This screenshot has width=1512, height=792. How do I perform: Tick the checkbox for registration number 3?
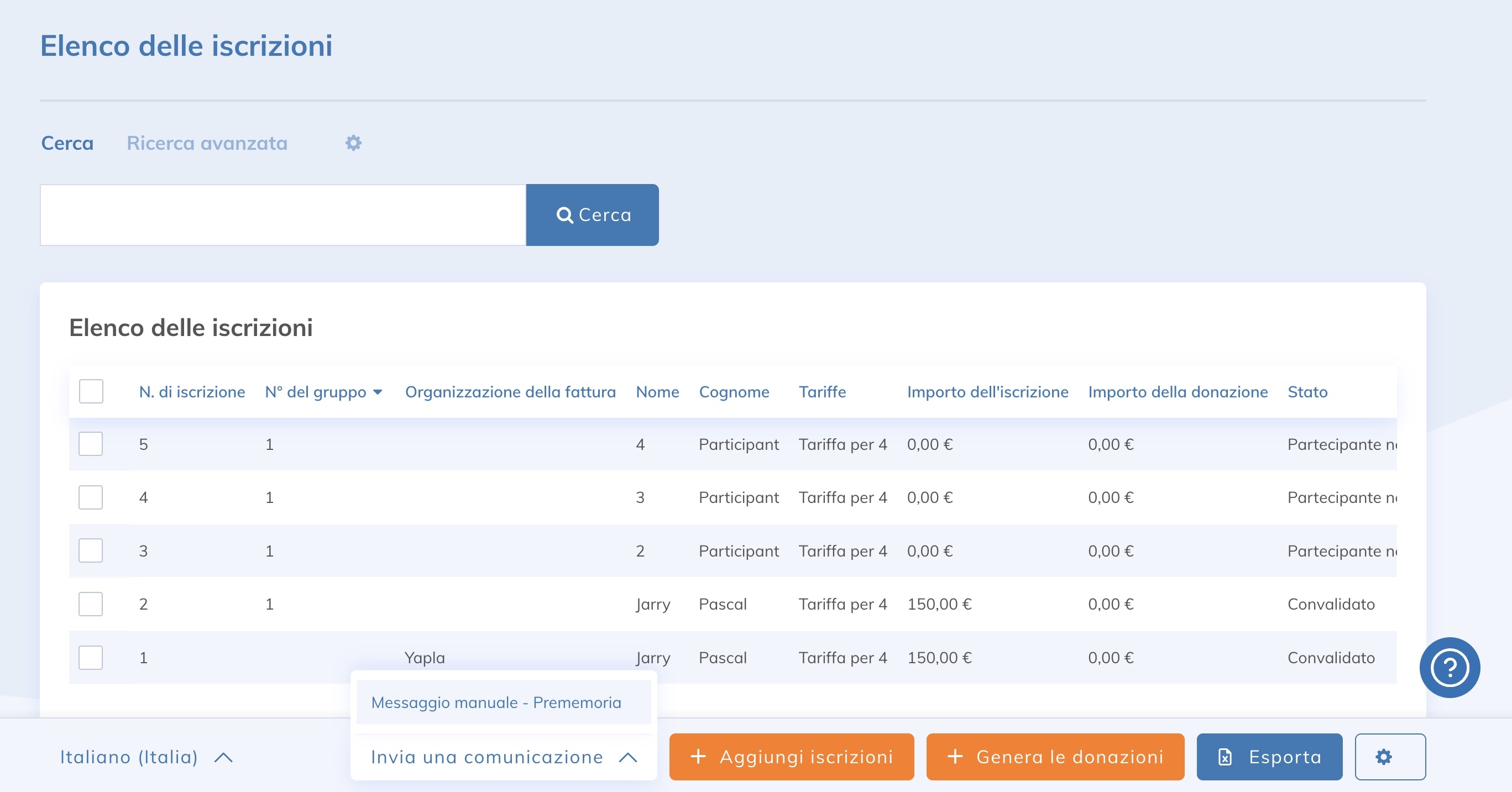pos(91,551)
